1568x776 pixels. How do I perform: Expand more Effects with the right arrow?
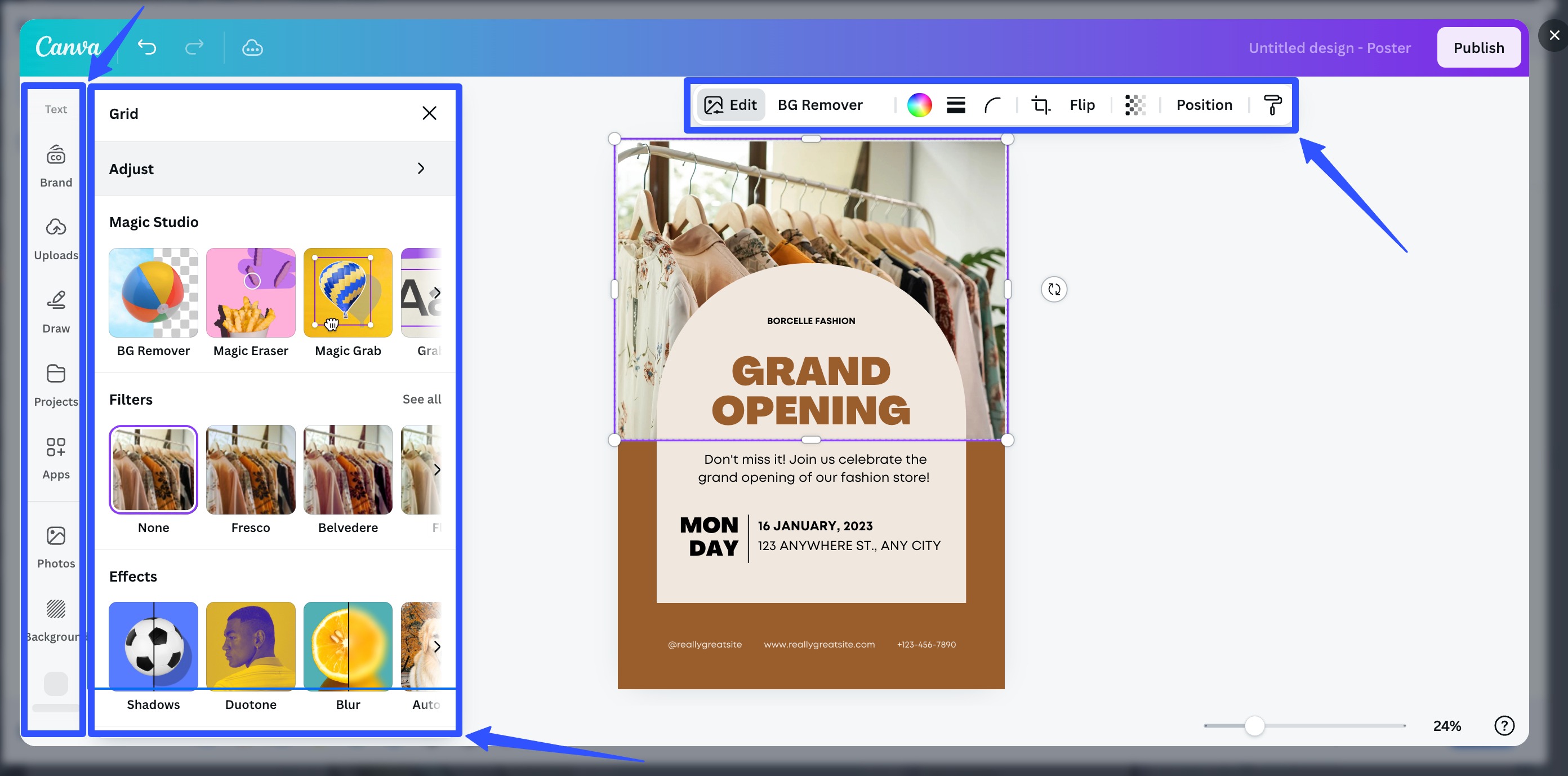coord(437,646)
